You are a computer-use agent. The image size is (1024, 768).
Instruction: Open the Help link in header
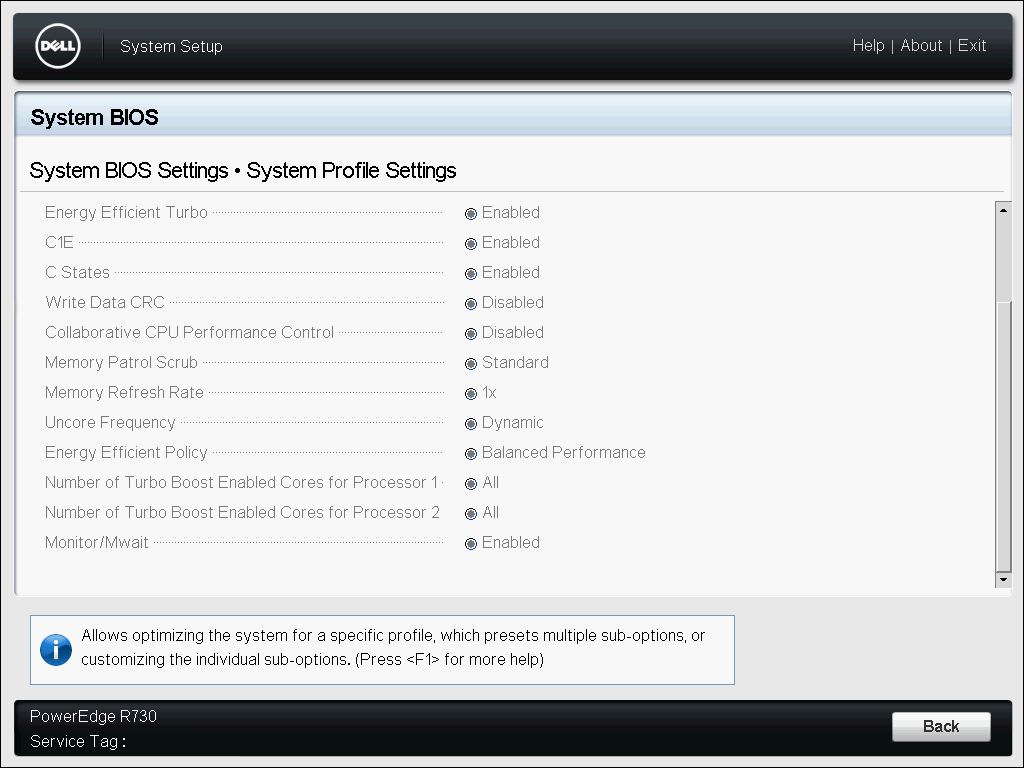point(868,46)
